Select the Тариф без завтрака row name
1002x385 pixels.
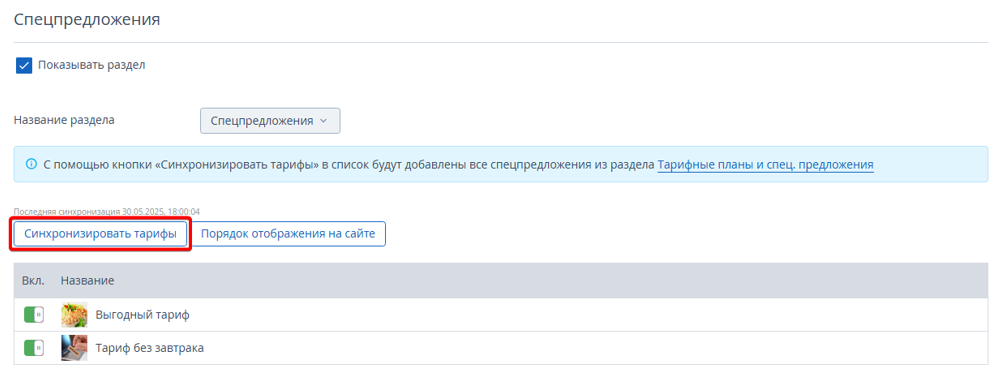pyautogui.click(x=150, y=348)
